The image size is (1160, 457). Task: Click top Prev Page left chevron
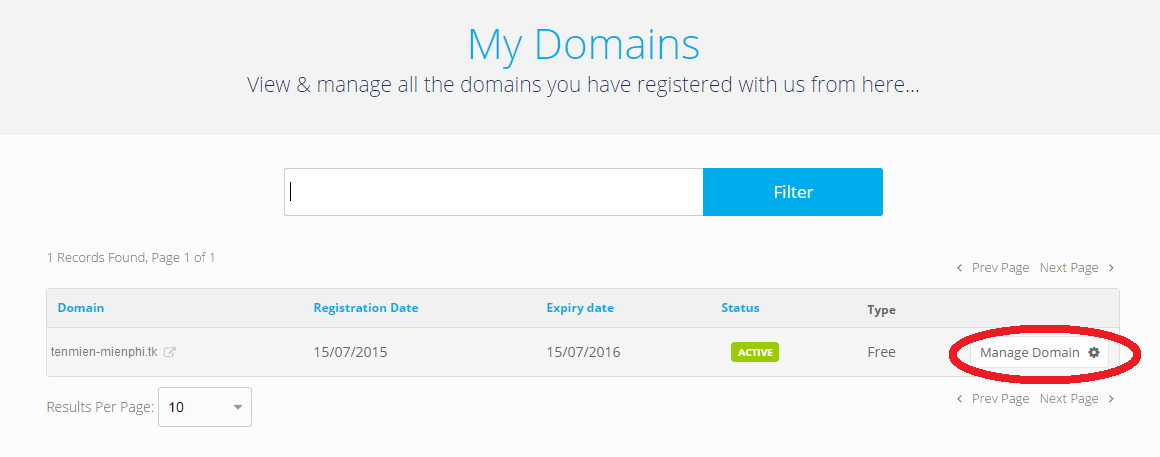coord(960,268)
